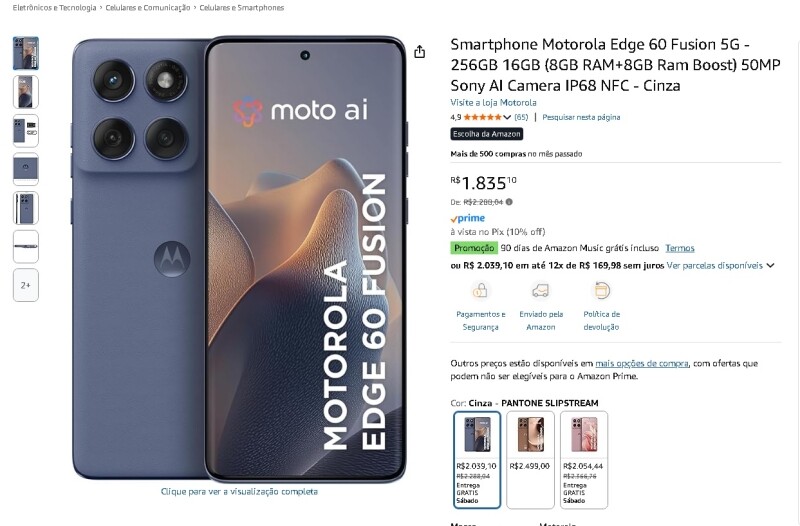Viewport: 800px width, 526px height.
Task: Click mais opções de compra link
Action: [x=642, y=363]
